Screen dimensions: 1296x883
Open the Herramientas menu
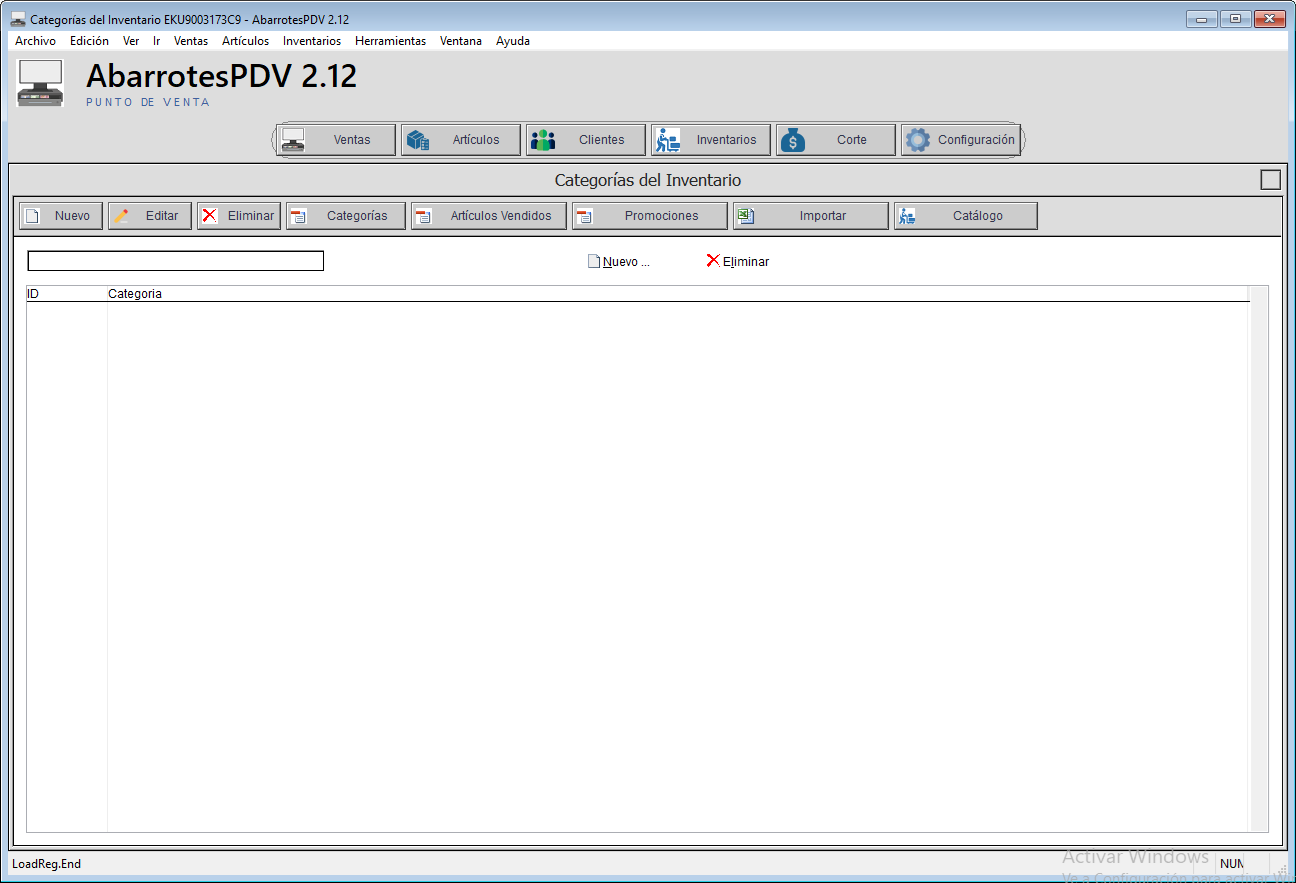point(390,41)
